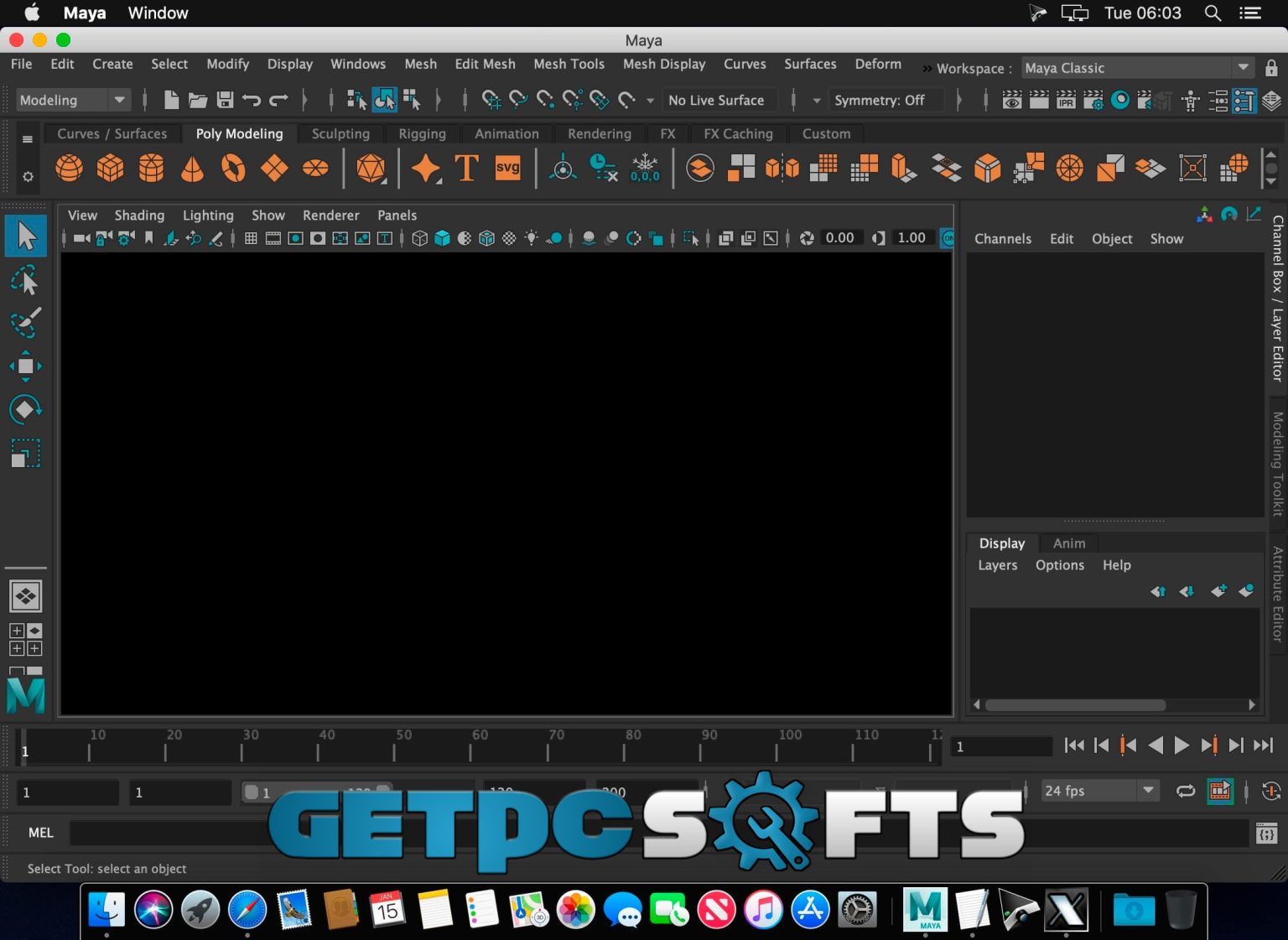Activate the Move tool in toolbox
The width and height of the screenshot is (1288, 940).
tap(26, 366)
